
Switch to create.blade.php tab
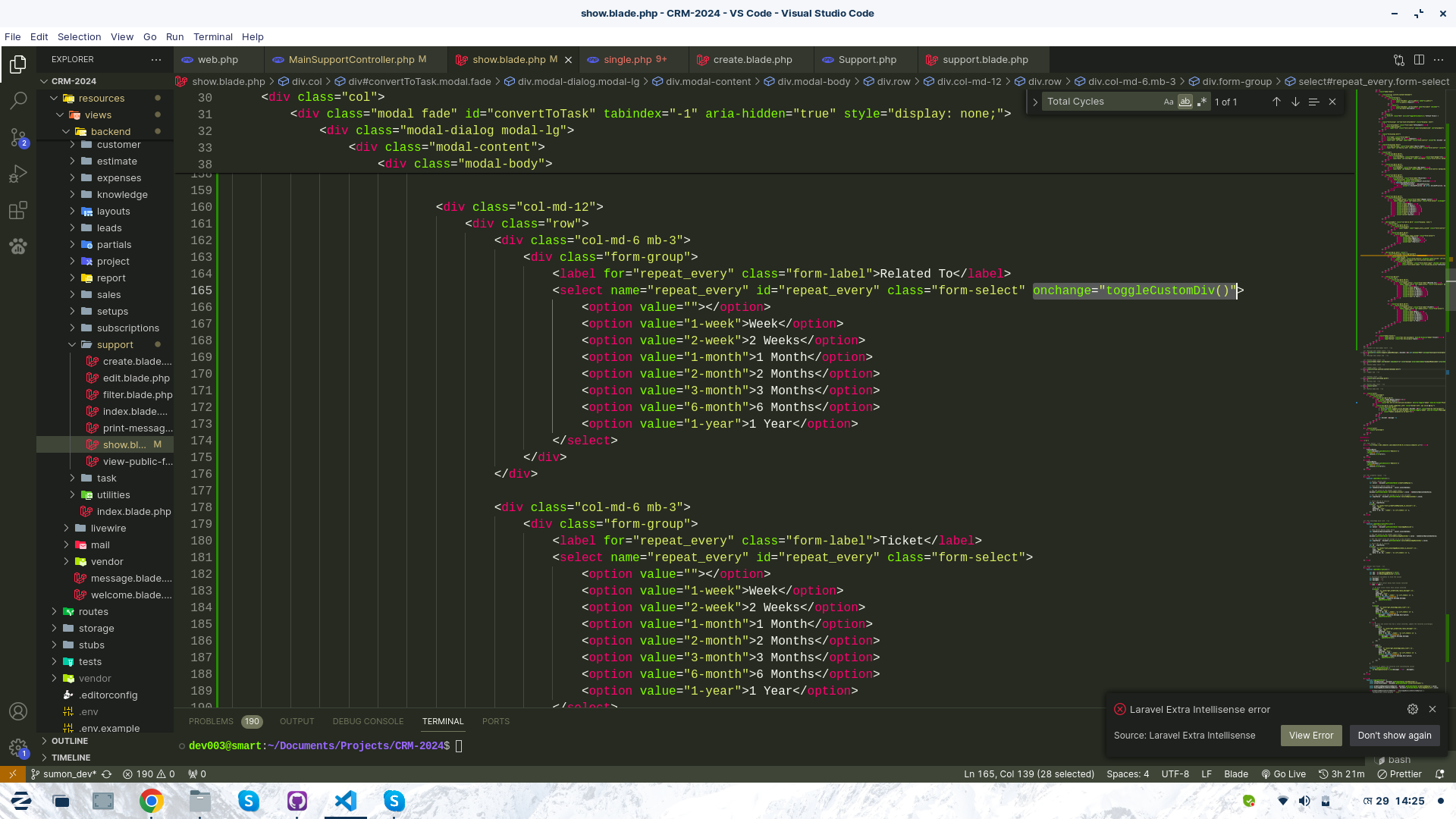[x=752, y=60]
